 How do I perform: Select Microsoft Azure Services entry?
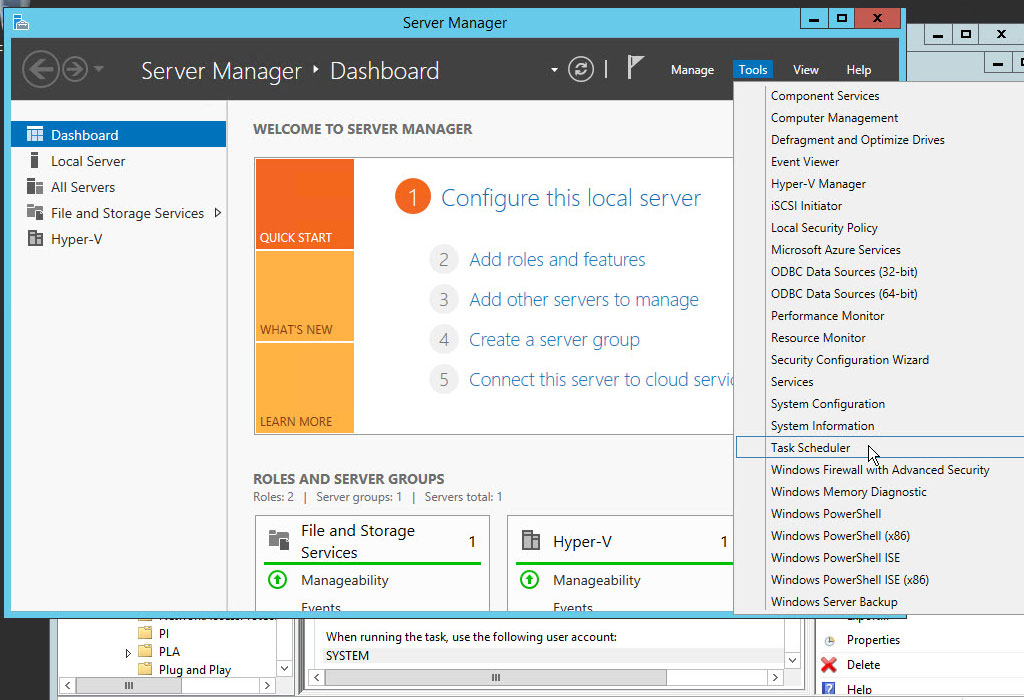[835, 250]
